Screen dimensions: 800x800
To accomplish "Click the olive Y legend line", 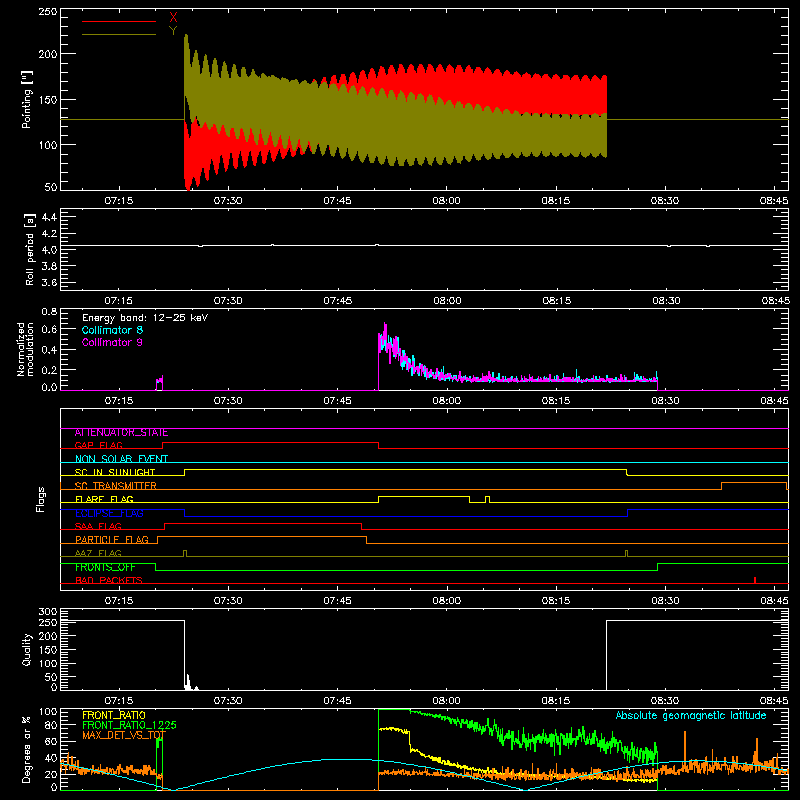I will (x=118, y=35).
